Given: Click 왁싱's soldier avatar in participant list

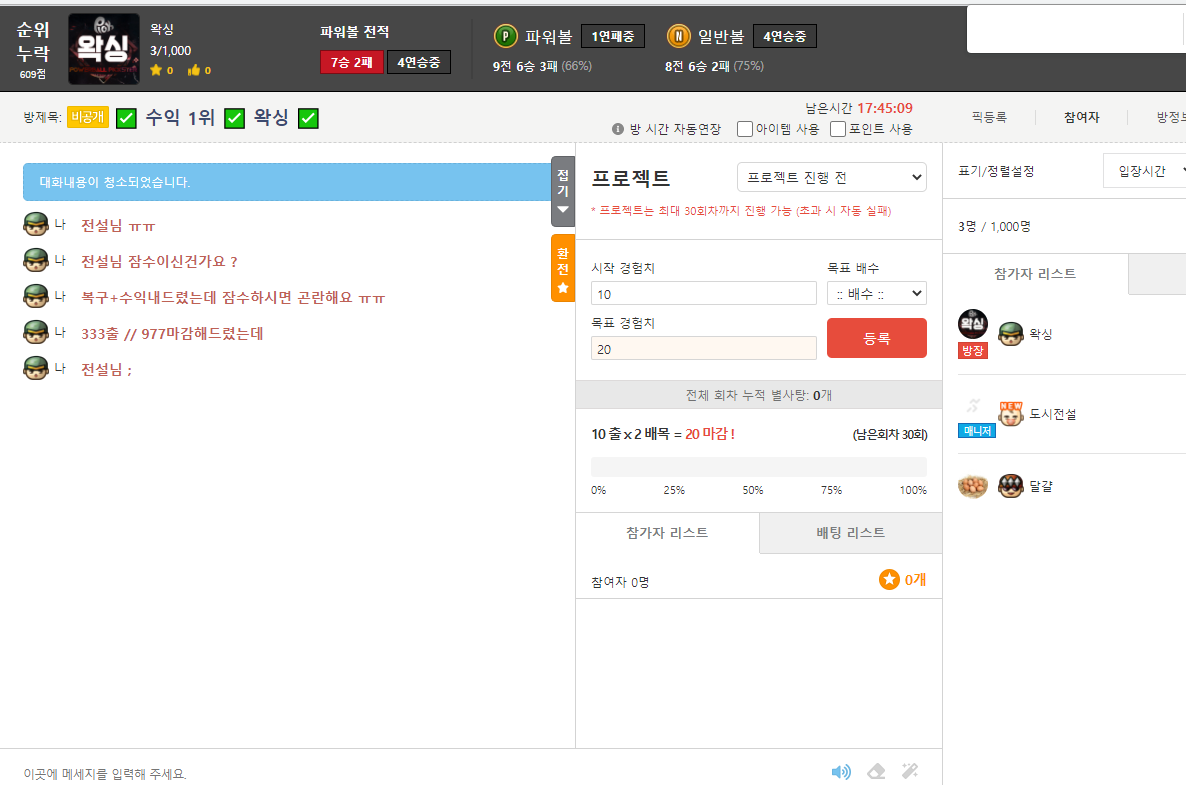Looking at the screenshot, I should [x=1011, y=334].
